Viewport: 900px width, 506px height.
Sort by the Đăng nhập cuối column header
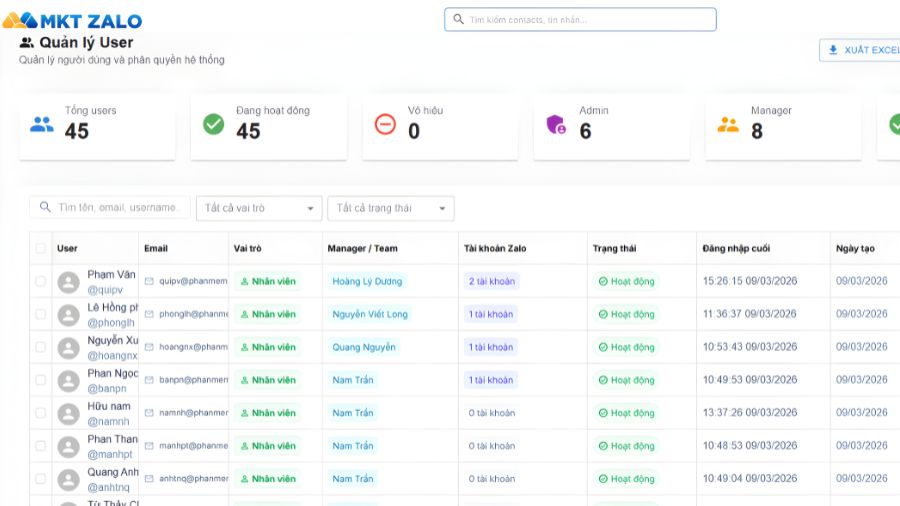pos(736,249)
